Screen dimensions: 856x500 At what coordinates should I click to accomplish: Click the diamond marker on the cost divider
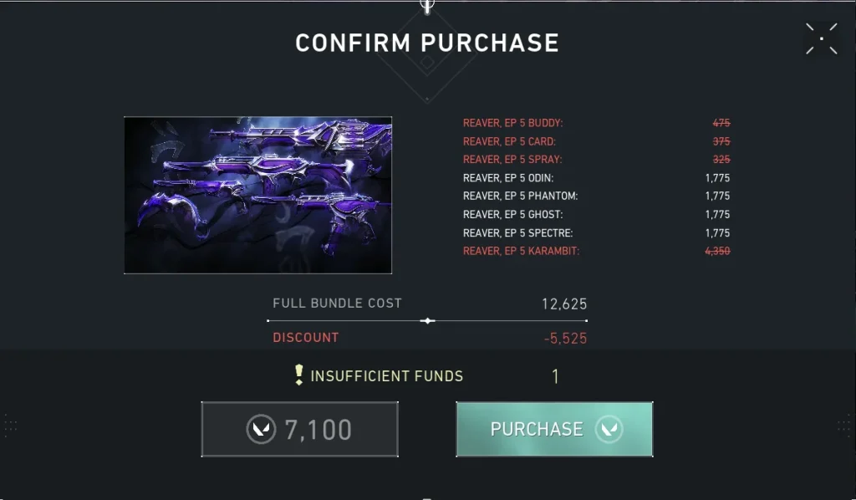point(427,321)
